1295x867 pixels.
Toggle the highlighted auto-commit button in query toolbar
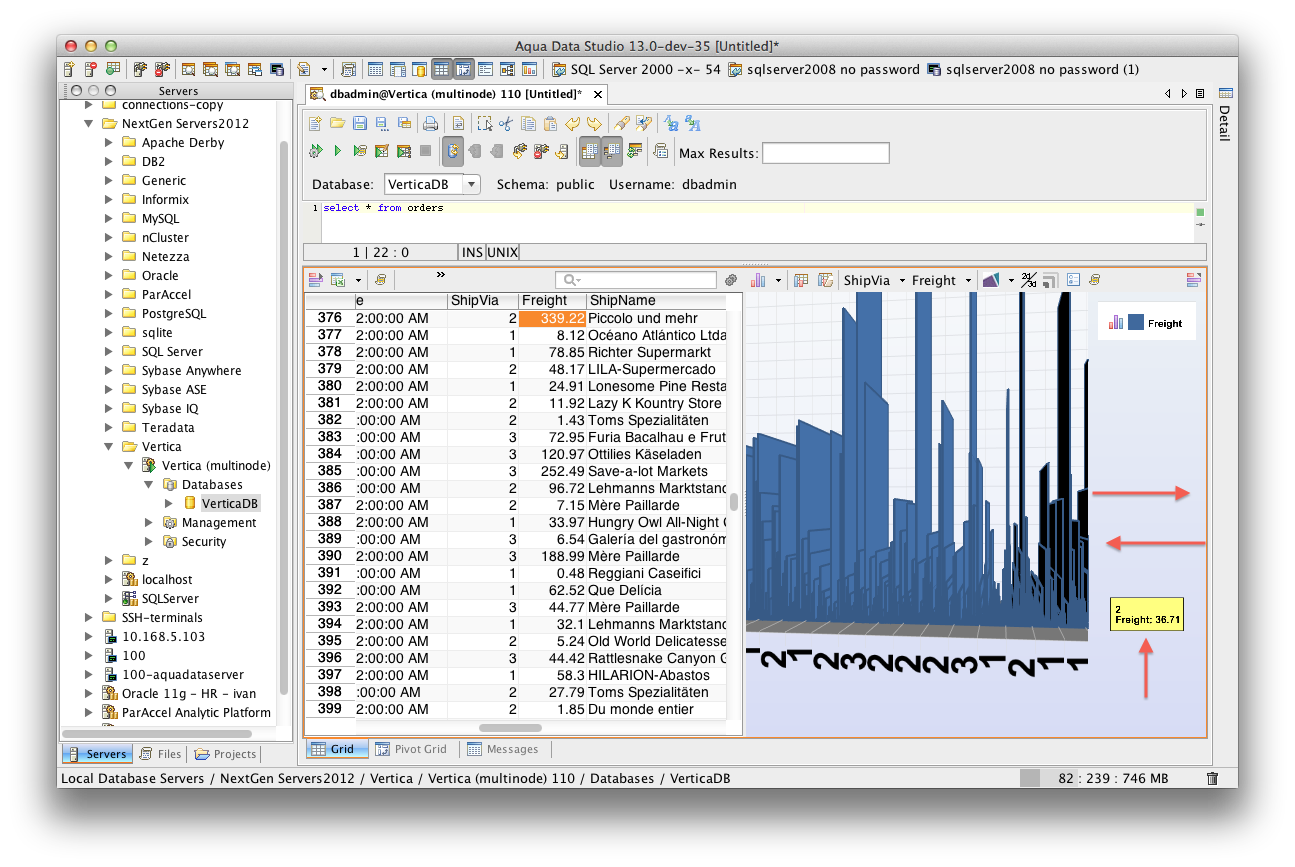(452, 151)
